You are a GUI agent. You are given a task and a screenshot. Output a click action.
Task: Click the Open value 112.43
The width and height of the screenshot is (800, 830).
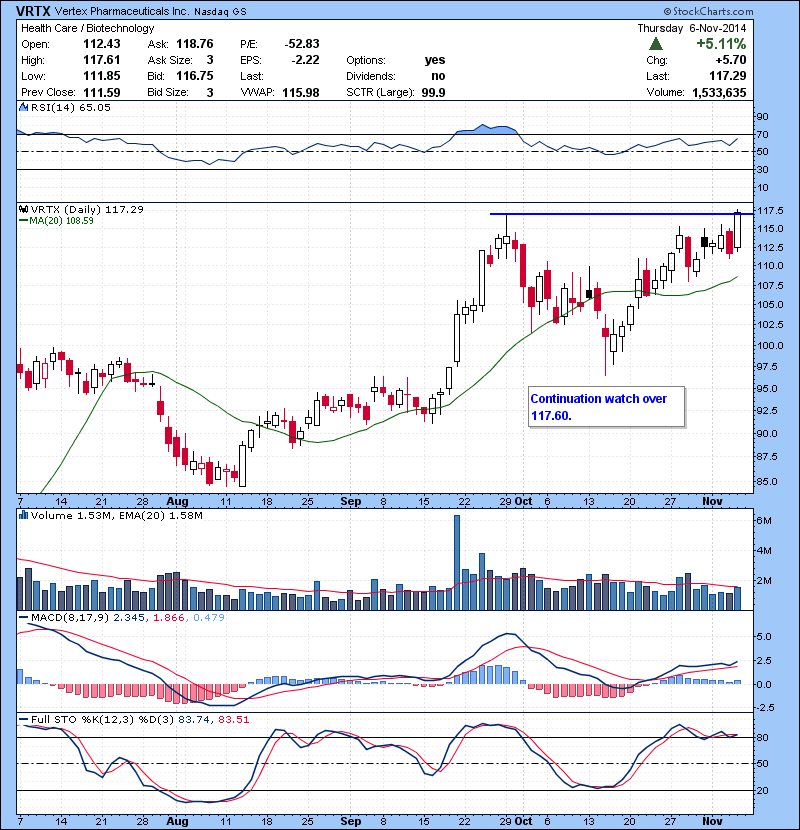pyautogui.click(x=102, y=44)
